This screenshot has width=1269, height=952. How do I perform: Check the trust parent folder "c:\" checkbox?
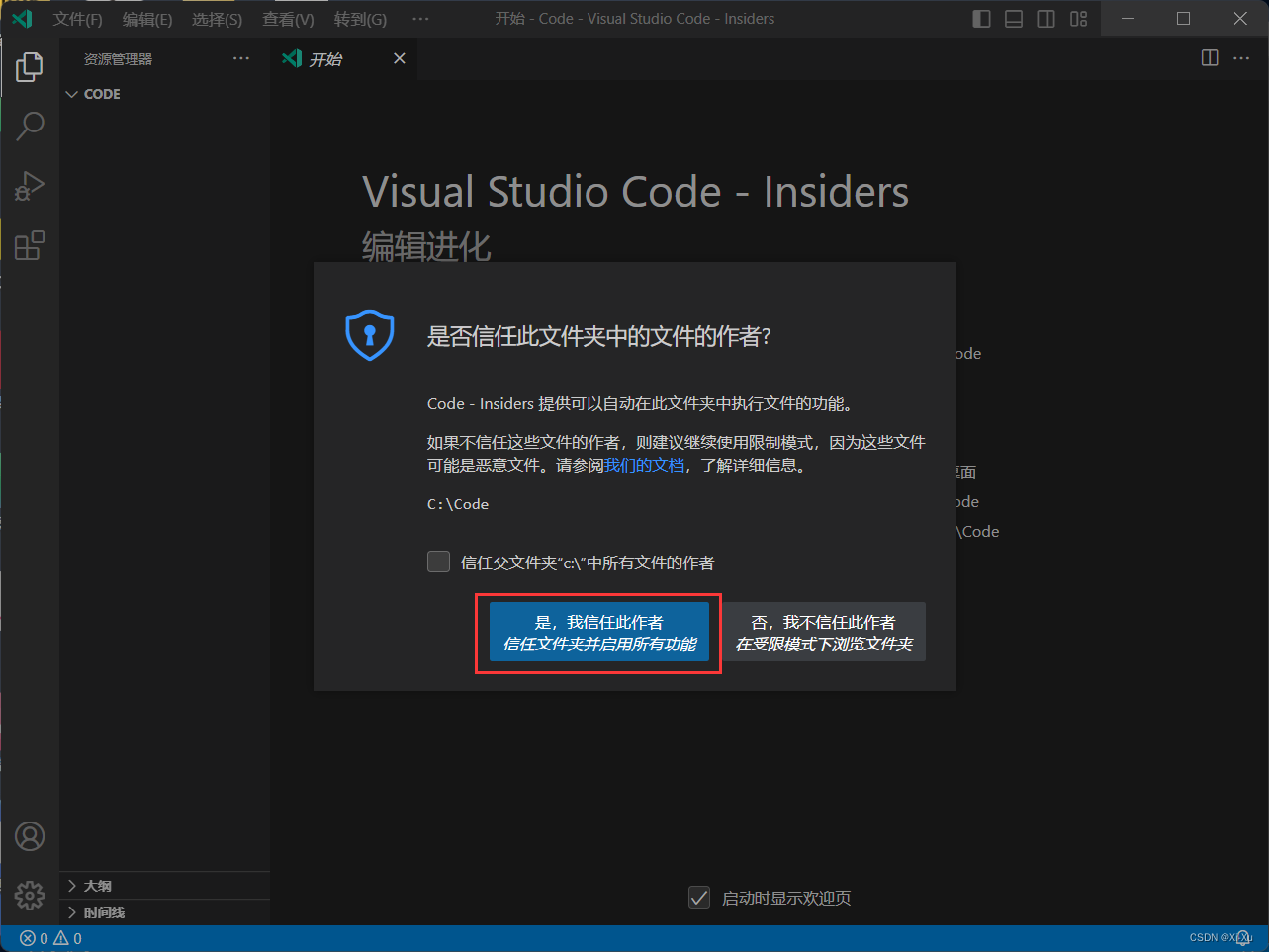(438, 563)
